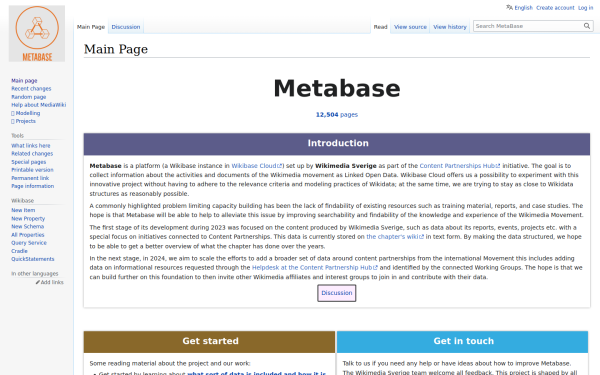Open Related changes
600x375 pixels.
(32, 154)
